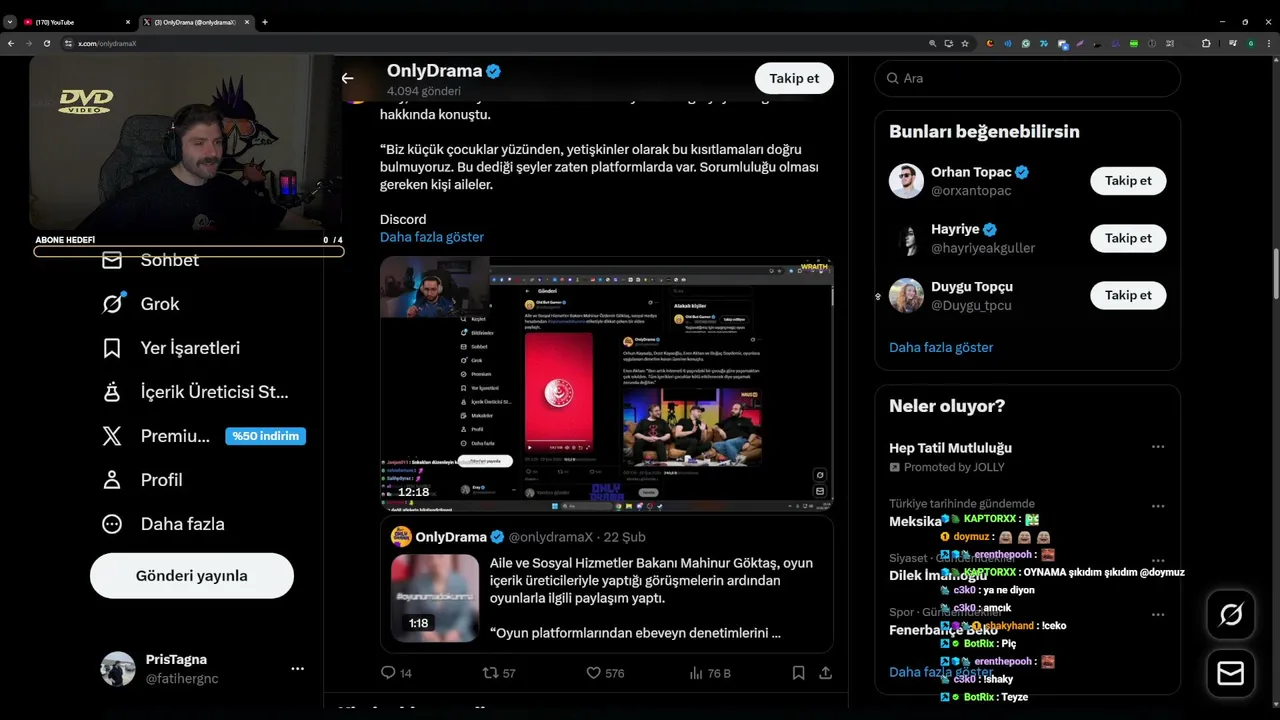The height and width of the screenshot is (720, 1280).
Task: Open more options for Hep Tatil Mutluluğu
Action: [1158, 447]
